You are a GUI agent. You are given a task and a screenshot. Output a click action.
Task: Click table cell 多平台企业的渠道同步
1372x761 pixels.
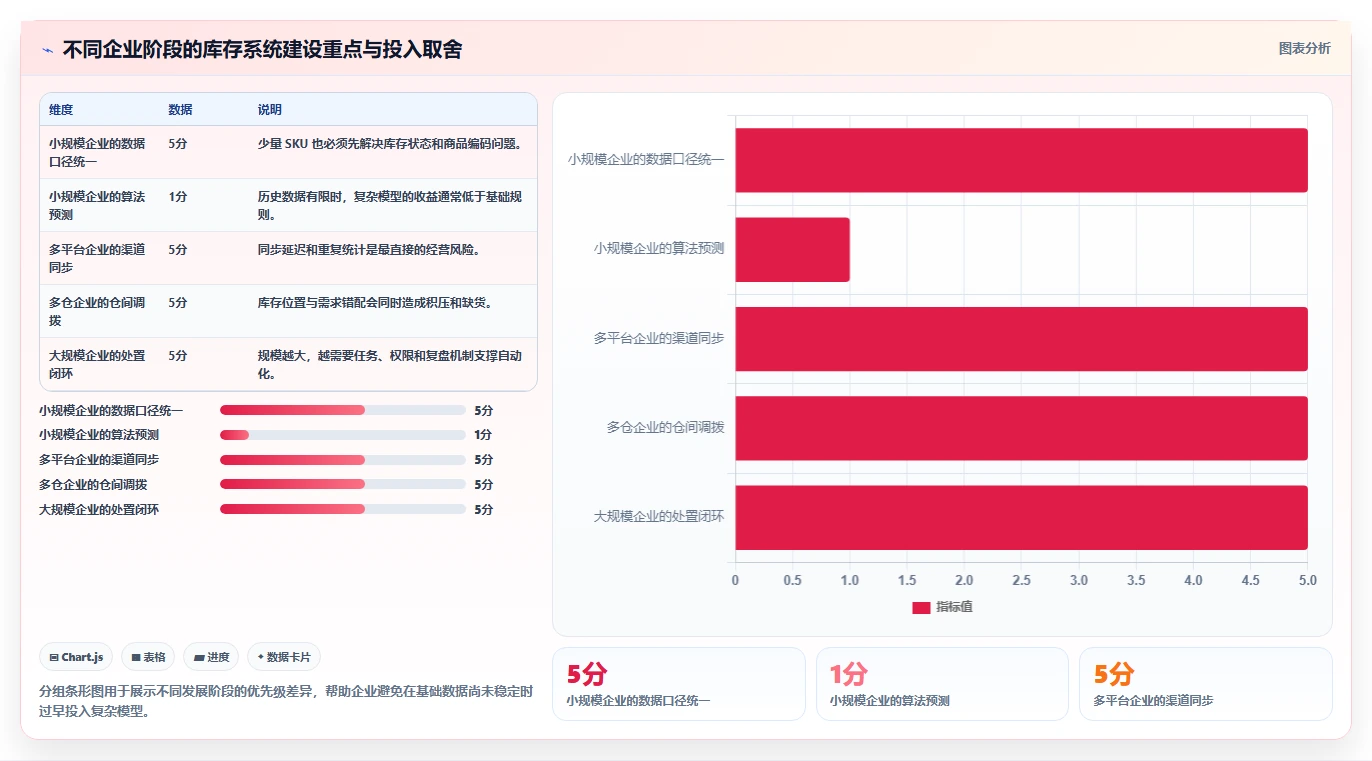tap(98, 258)
